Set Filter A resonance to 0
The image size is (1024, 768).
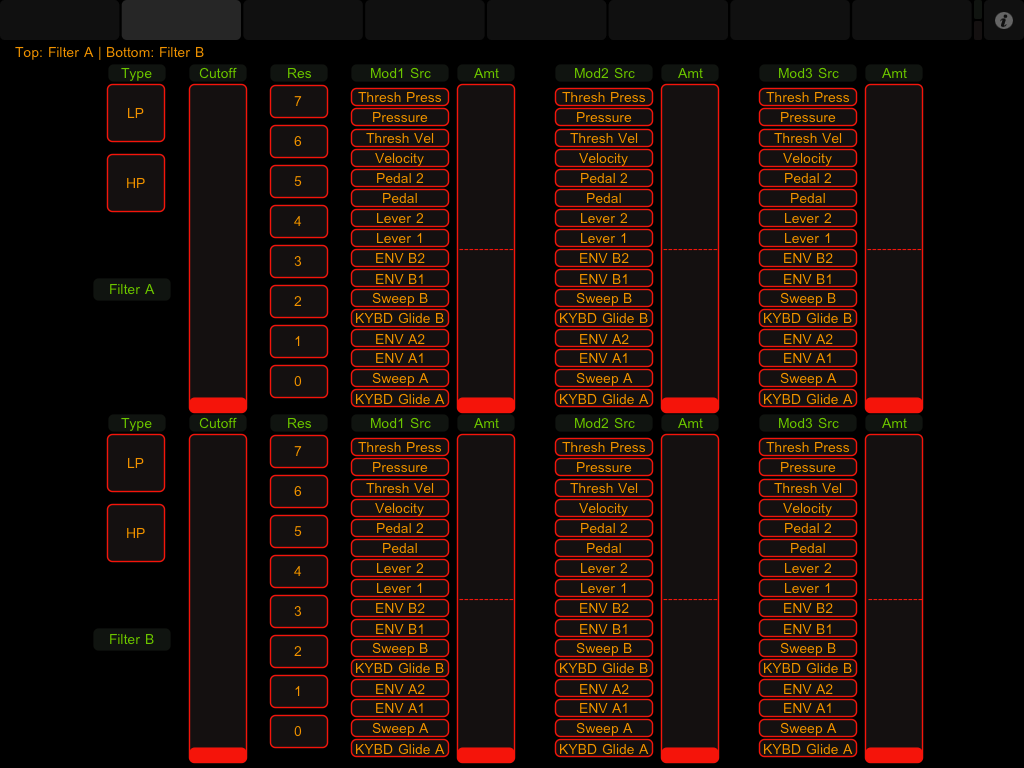coord(298,381)
